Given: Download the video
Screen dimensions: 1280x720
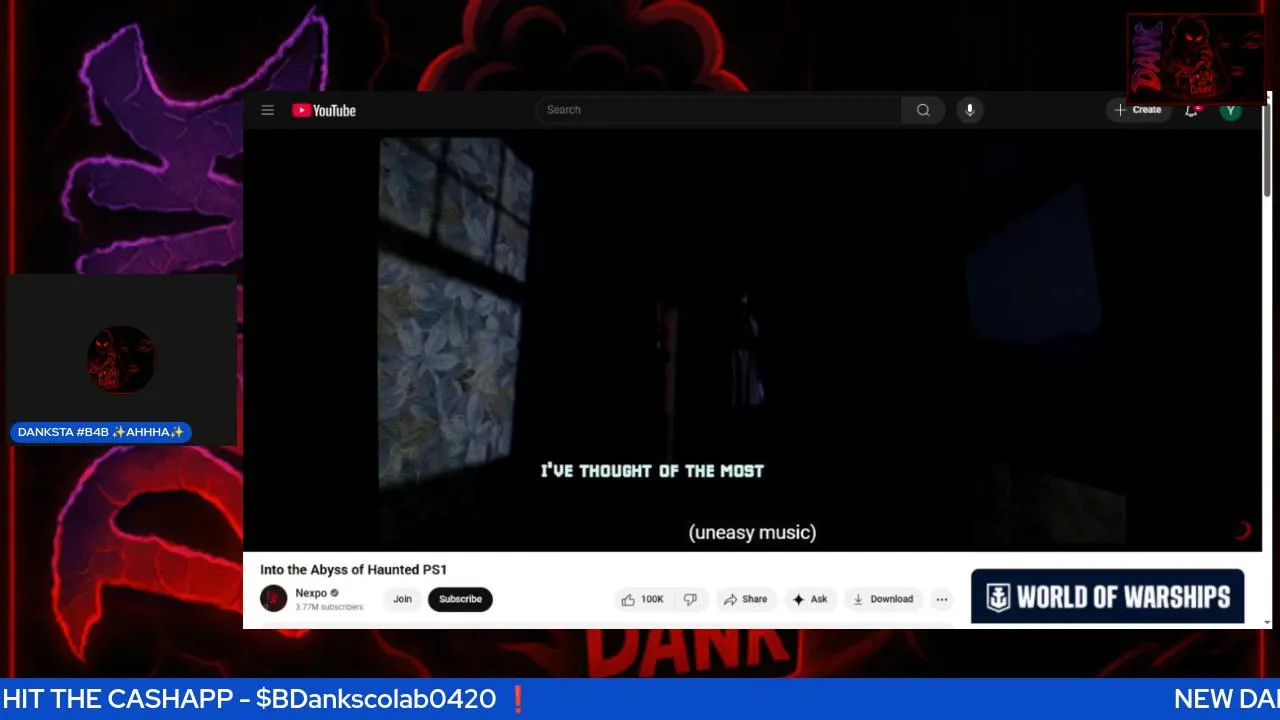Looking at the screenshot, I should coord(883,599).
